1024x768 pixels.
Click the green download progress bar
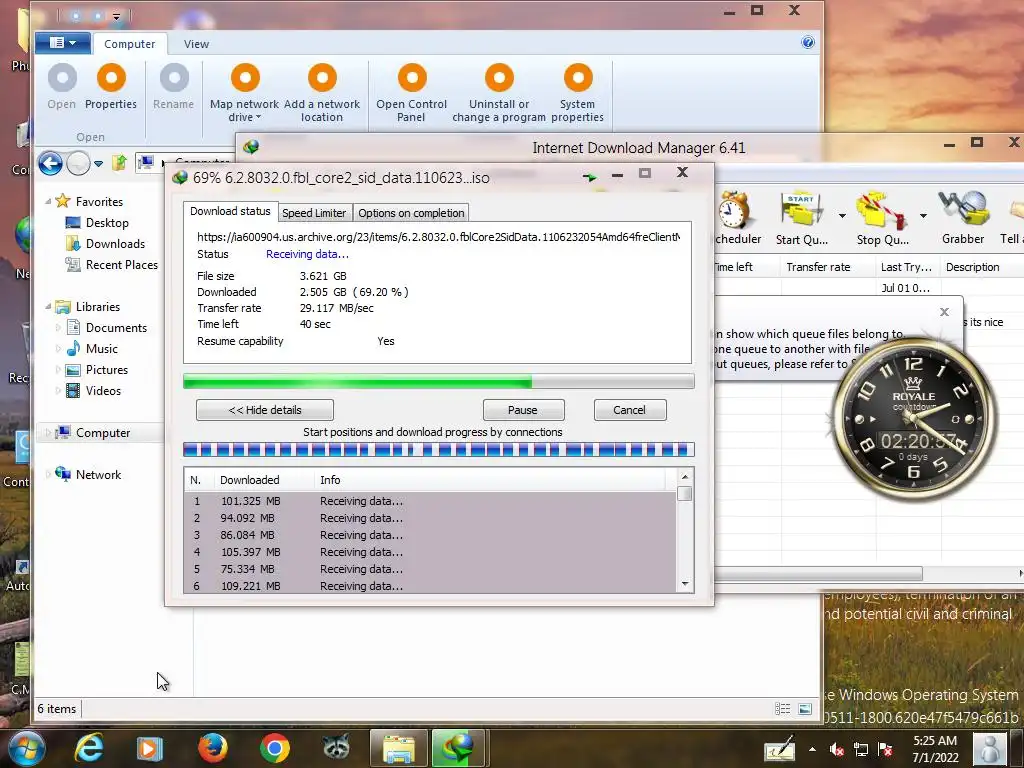(438, 381)
